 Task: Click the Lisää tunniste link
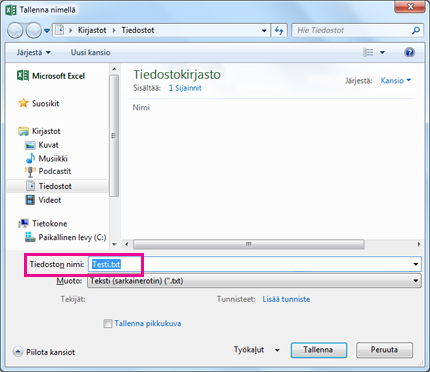(286, 299)
